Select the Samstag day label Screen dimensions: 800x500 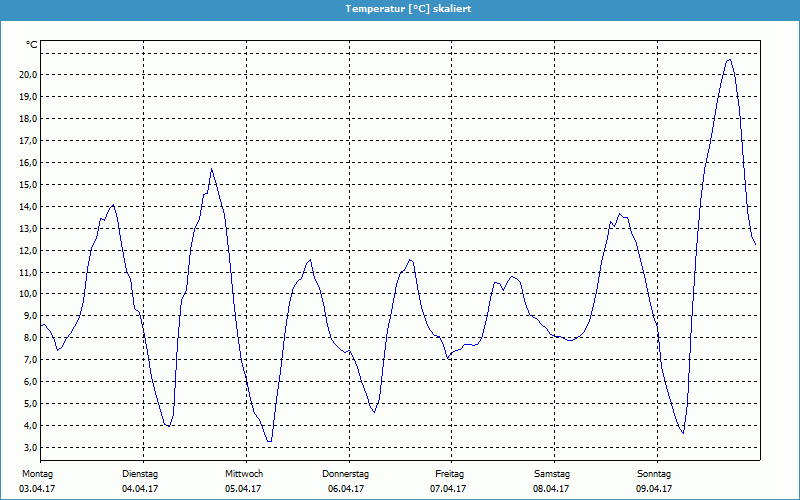pos(552,473)
